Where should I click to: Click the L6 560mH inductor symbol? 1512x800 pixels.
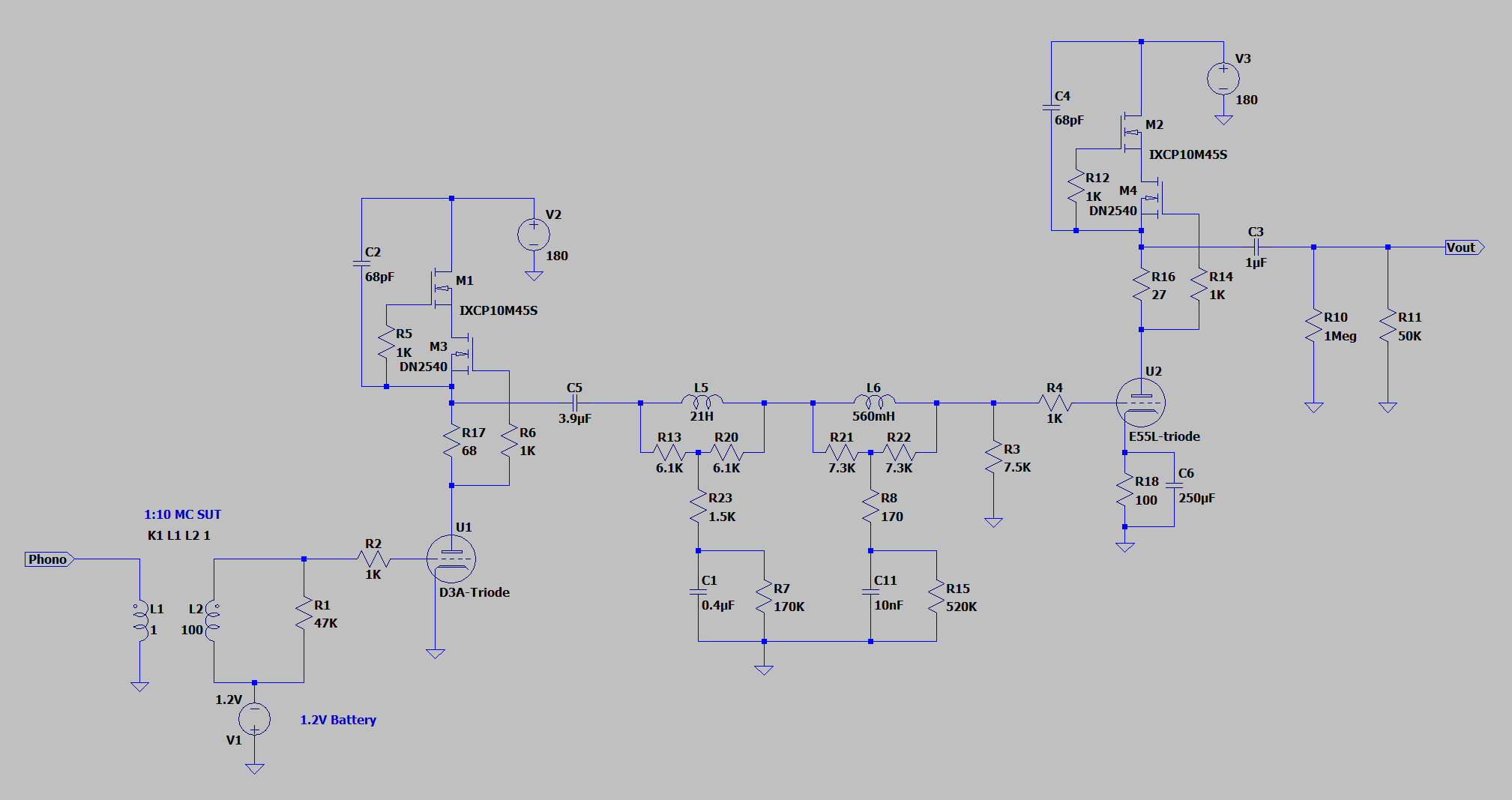[874, 401]
